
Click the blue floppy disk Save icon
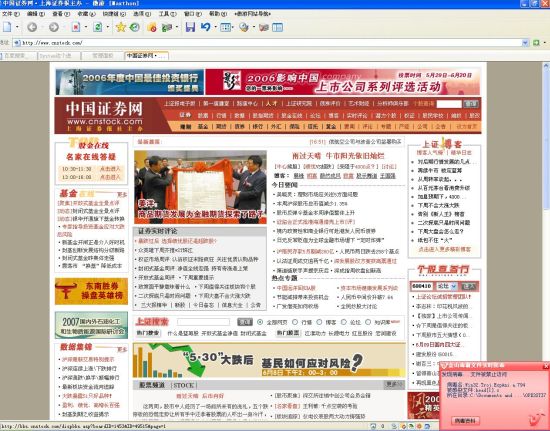[x=190, y=27]
